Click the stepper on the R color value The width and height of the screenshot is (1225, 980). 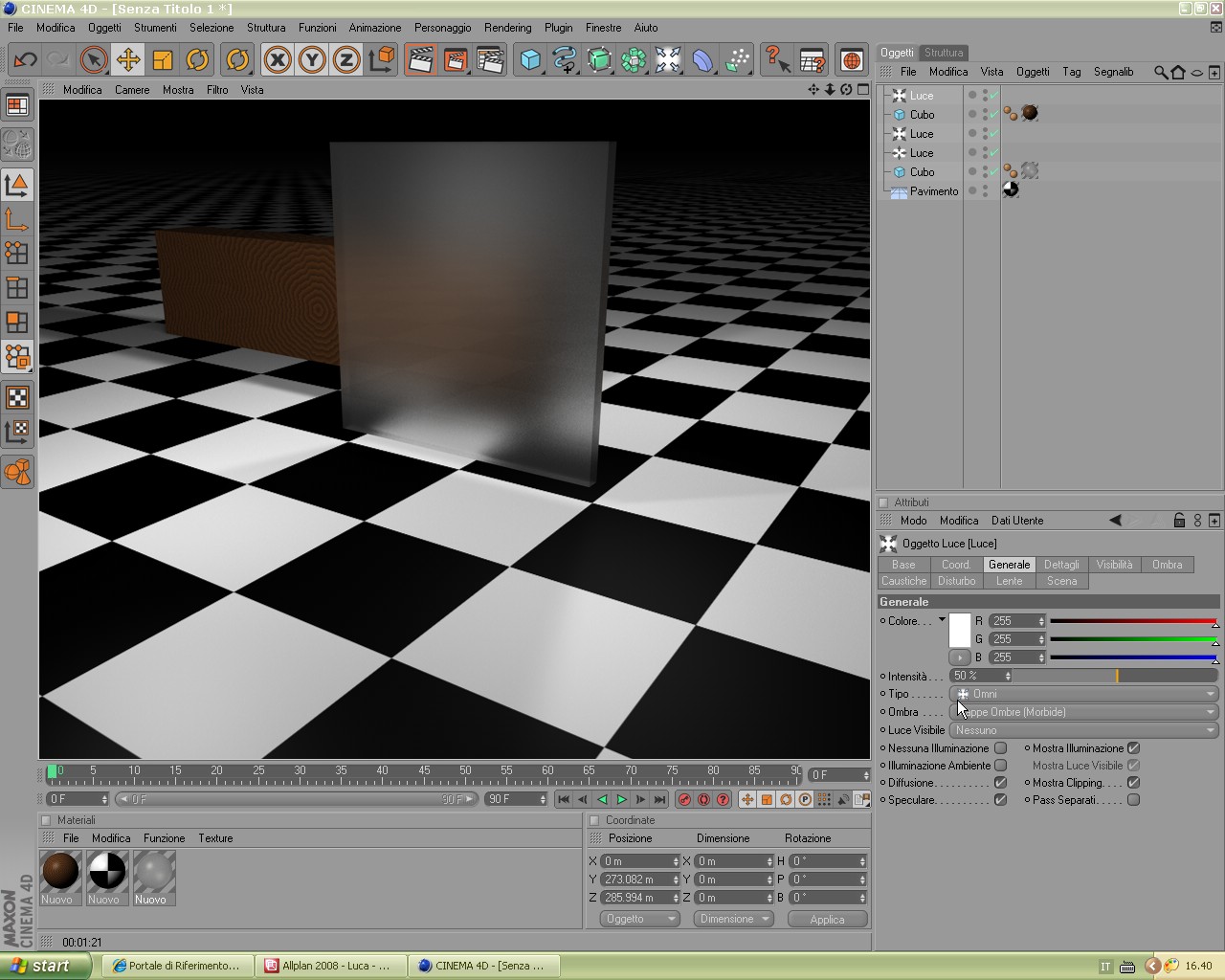coord(1041,621)
